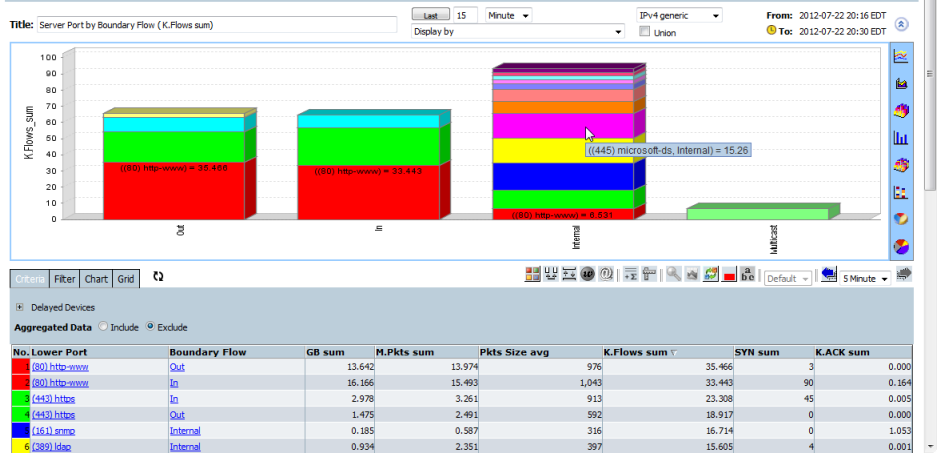Screen dimensions: 937x453
Task: Click the row spacing arrows toolbar icon
Action: [569, 275]
